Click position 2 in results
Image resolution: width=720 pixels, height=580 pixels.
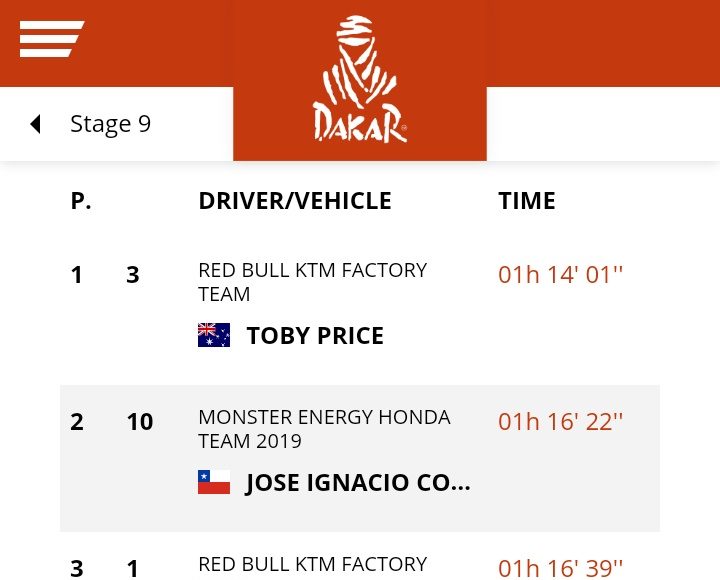coord(77,422)
